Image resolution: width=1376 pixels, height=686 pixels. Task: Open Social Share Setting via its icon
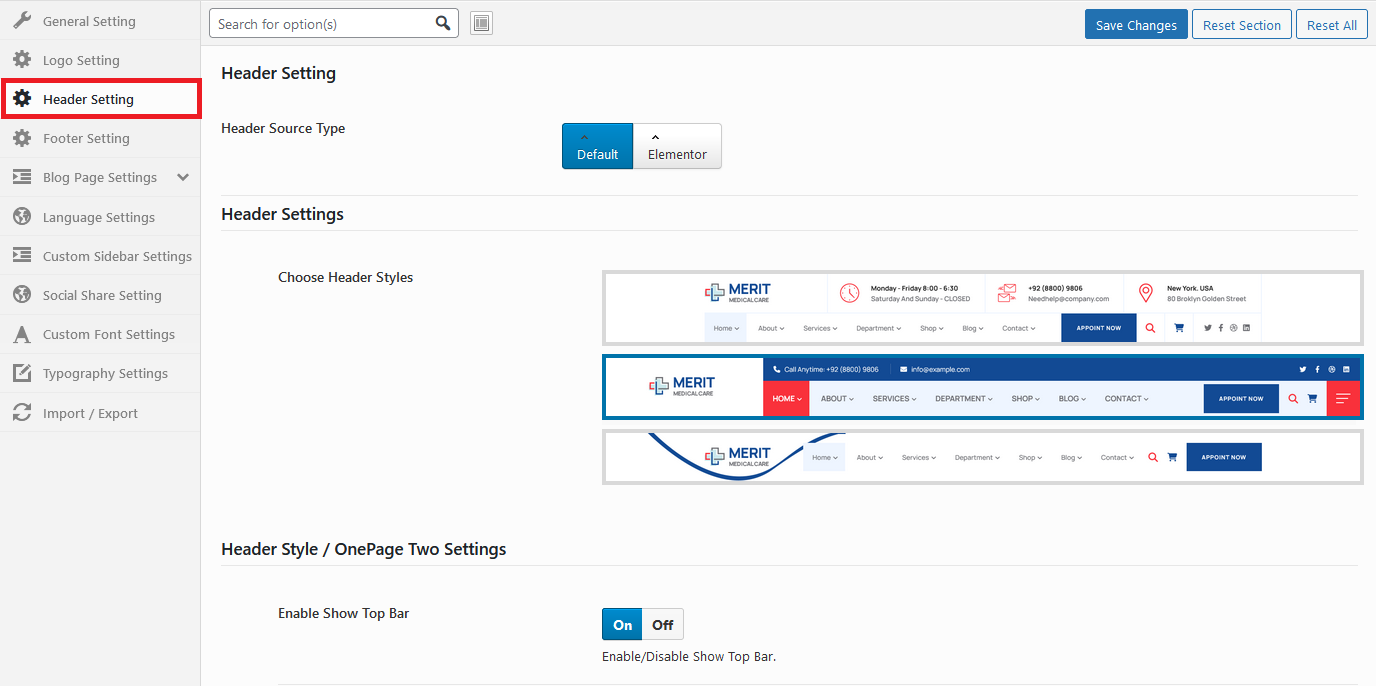[23, 295]
